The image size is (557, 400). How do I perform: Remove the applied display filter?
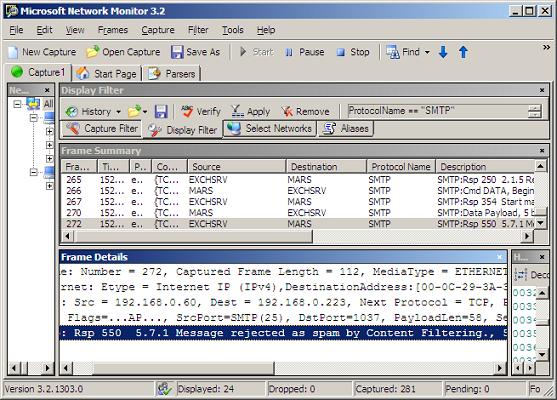(x=305, y=112)
